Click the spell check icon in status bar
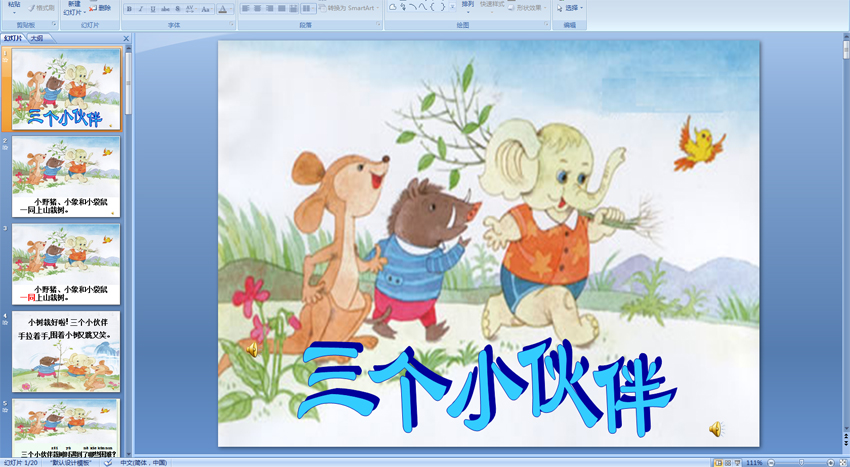 [108, 463]
